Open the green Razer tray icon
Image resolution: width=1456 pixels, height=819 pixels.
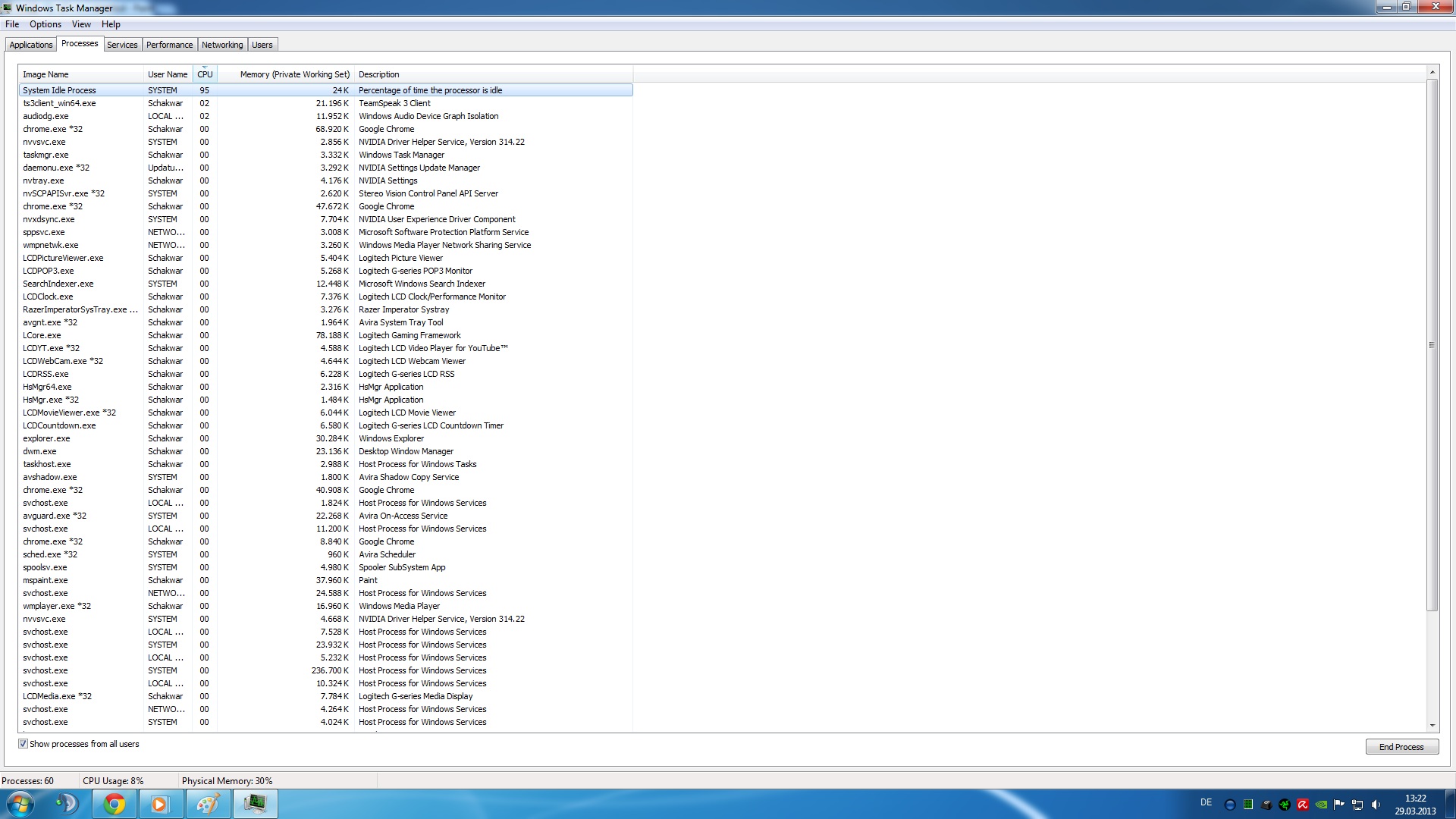1285,805
